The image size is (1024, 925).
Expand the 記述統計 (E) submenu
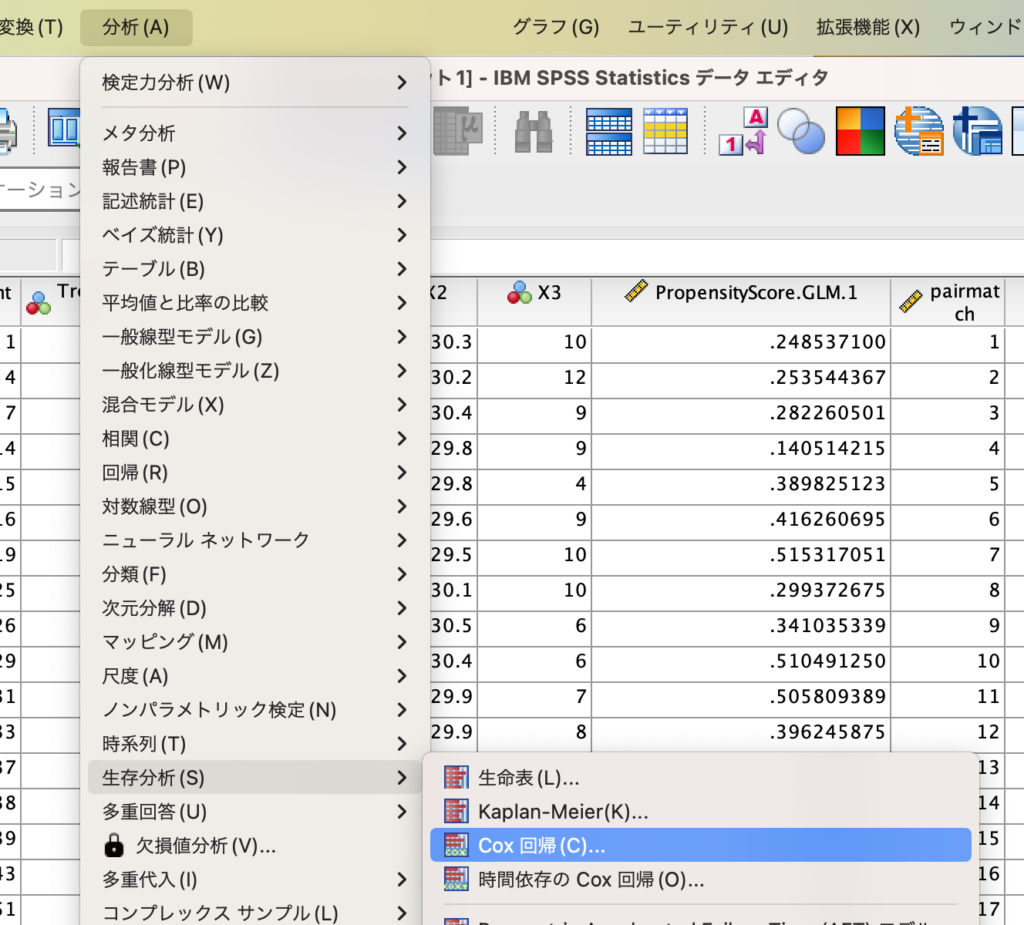click(255, 201)
